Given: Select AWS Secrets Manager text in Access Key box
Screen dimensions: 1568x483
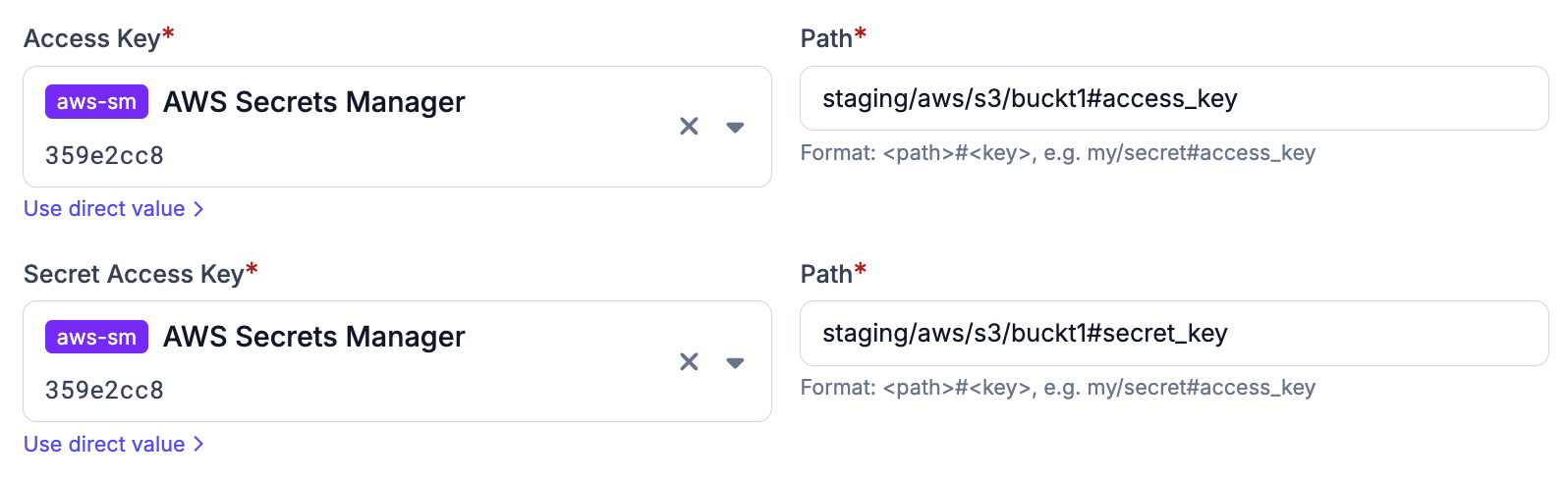Looking at the screenshot, I should [314, 102].
